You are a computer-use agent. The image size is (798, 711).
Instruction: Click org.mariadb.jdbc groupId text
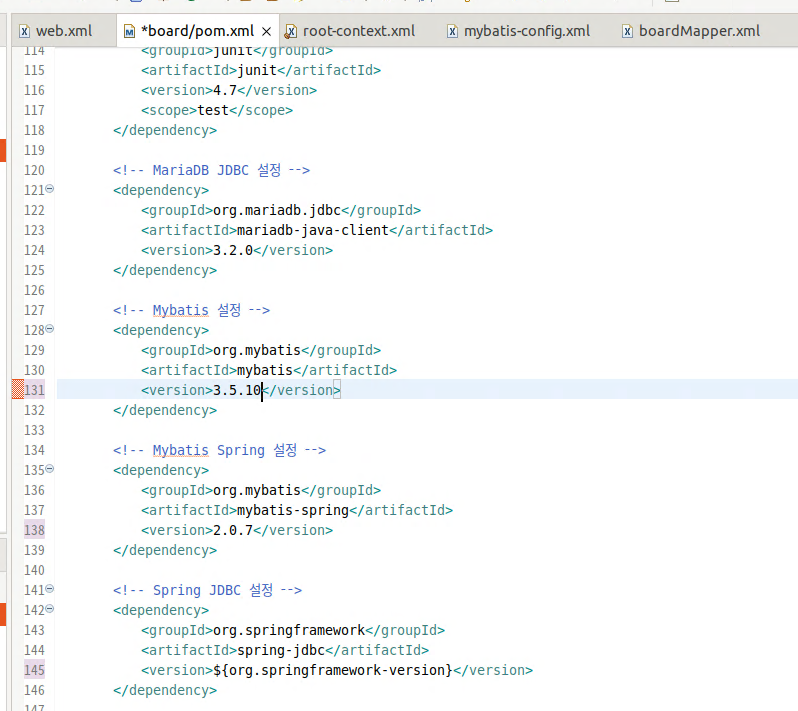coord(277,210)
